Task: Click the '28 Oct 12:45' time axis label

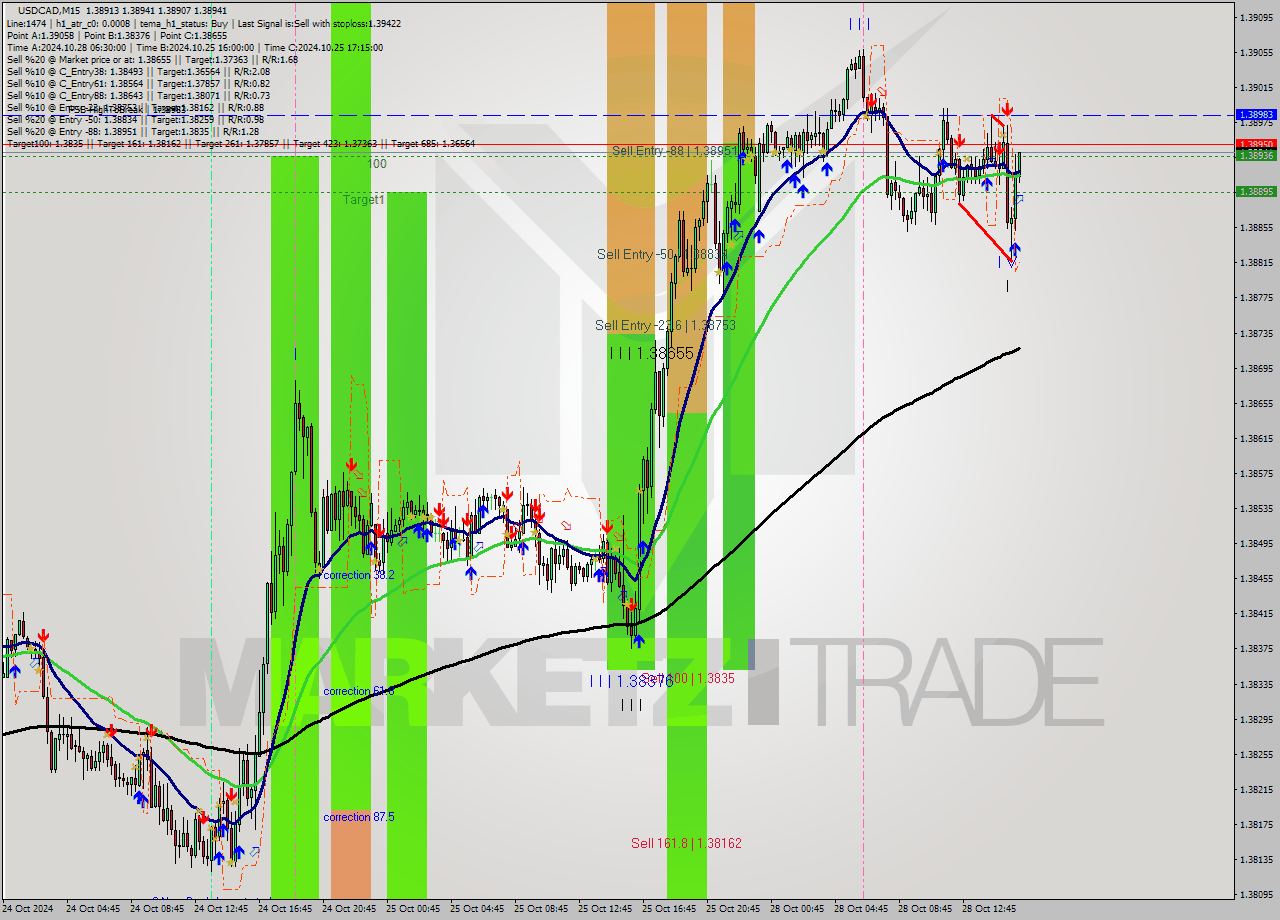Action: click(x=989, y=909)
